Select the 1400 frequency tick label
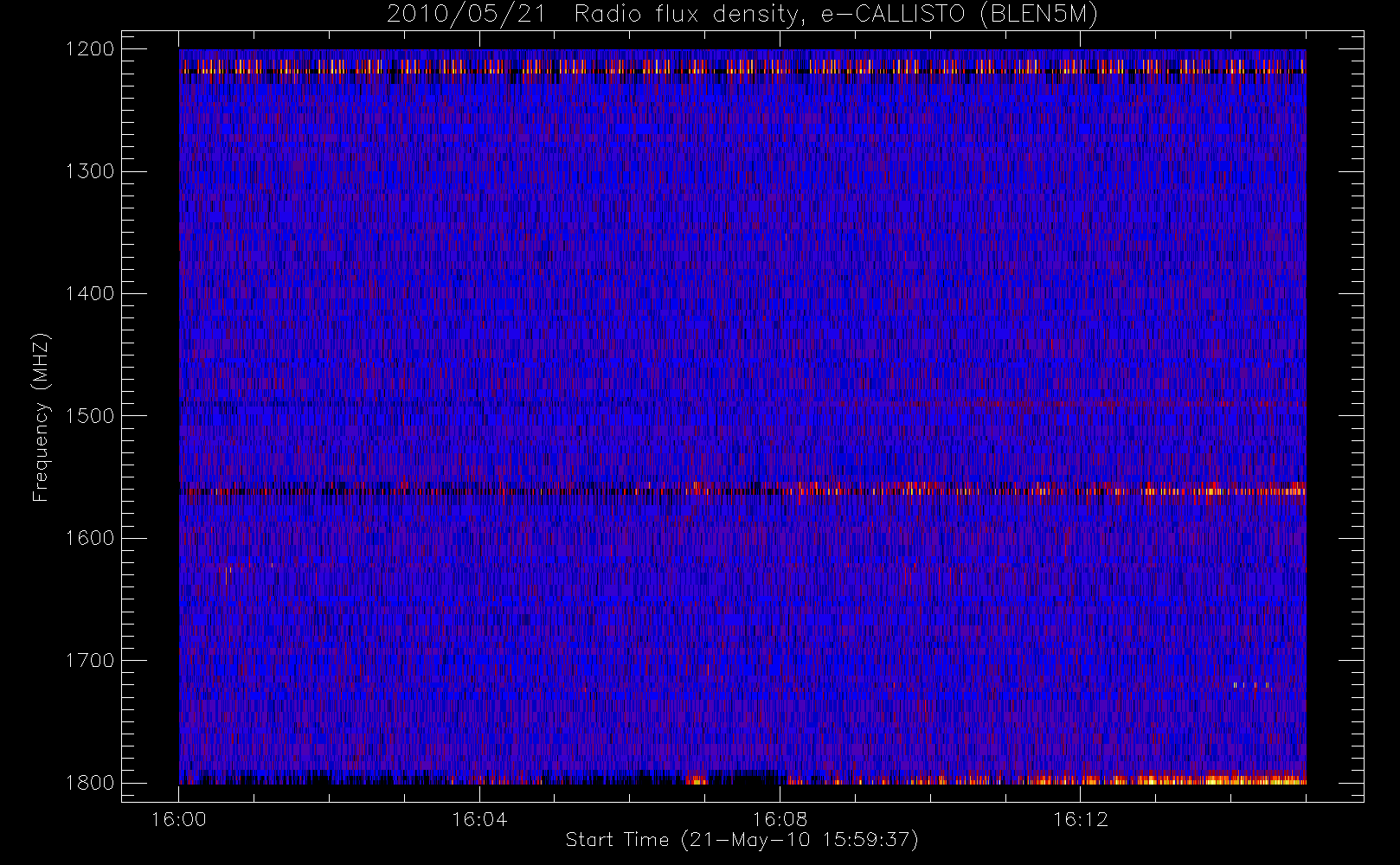Screen dimensions: 1400x865 [90, 293]
